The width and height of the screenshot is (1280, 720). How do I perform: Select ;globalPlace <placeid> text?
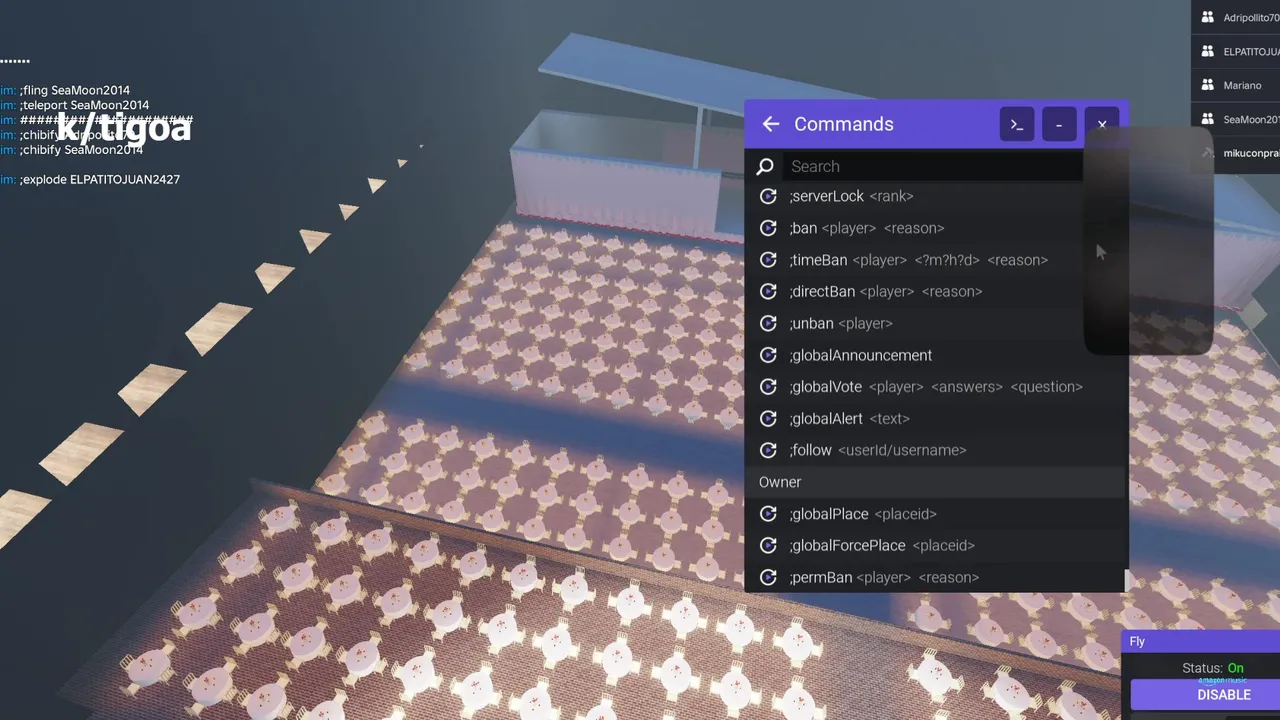862,514
